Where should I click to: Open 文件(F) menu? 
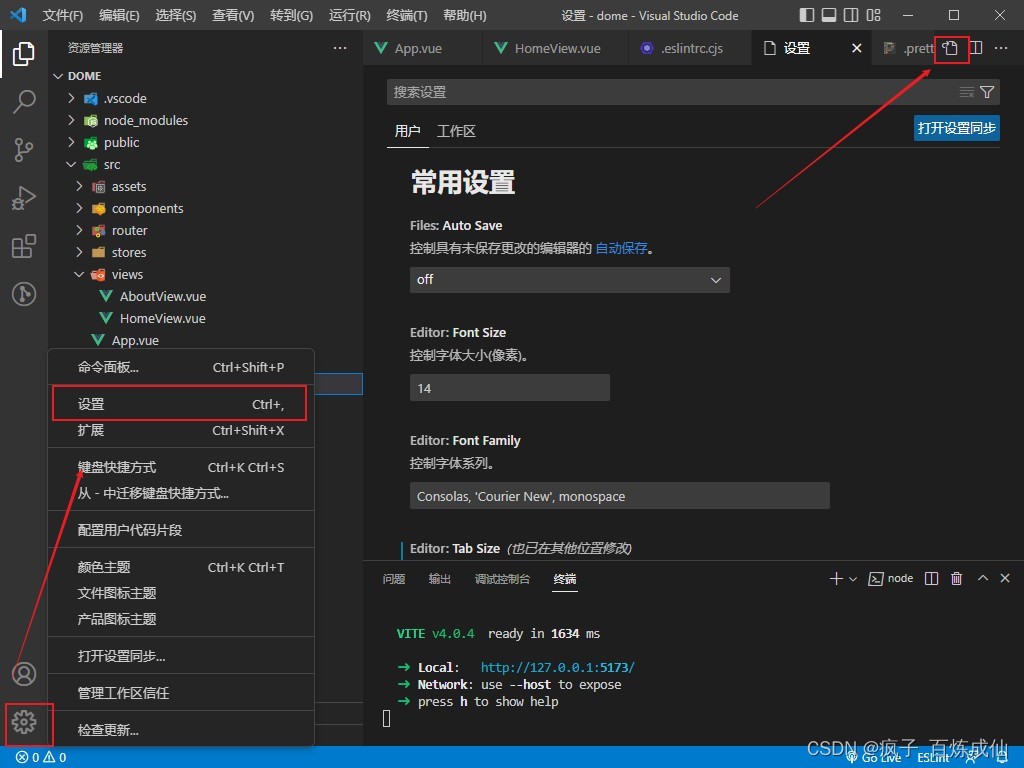click(63, 15)
